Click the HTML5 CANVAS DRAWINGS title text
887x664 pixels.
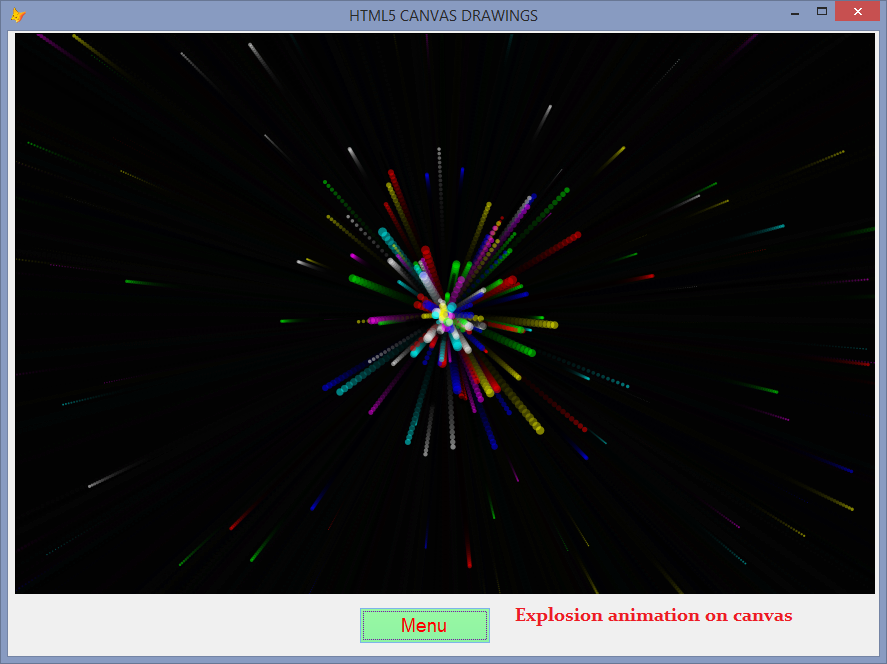point(443,15)
